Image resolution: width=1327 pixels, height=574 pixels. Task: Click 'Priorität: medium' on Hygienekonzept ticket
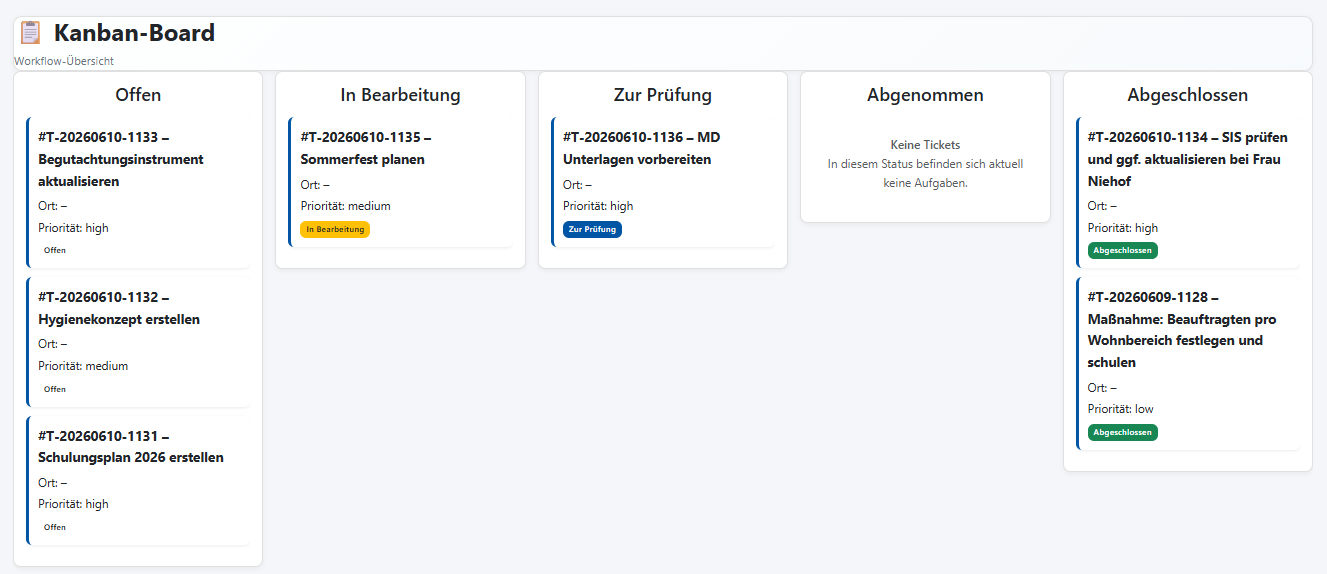click(83, 366)
